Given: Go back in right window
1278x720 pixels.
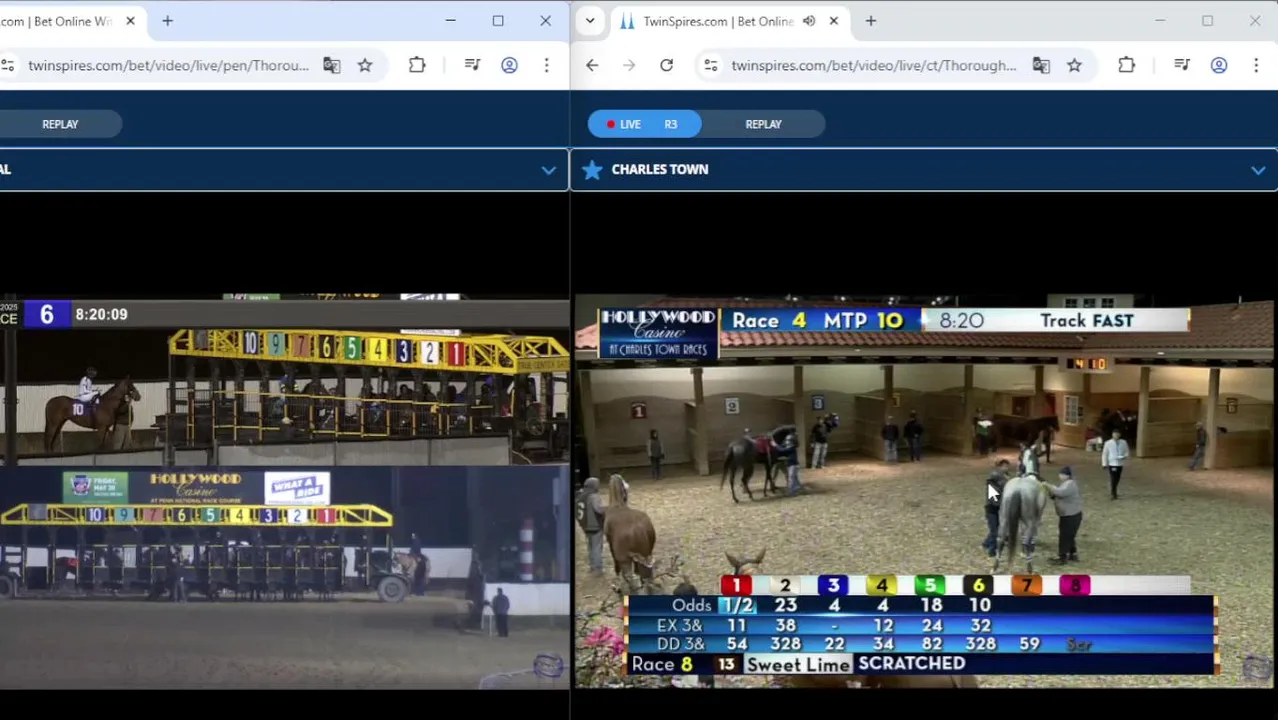Looking at the screenshot, I should click(x=592, y=65).
